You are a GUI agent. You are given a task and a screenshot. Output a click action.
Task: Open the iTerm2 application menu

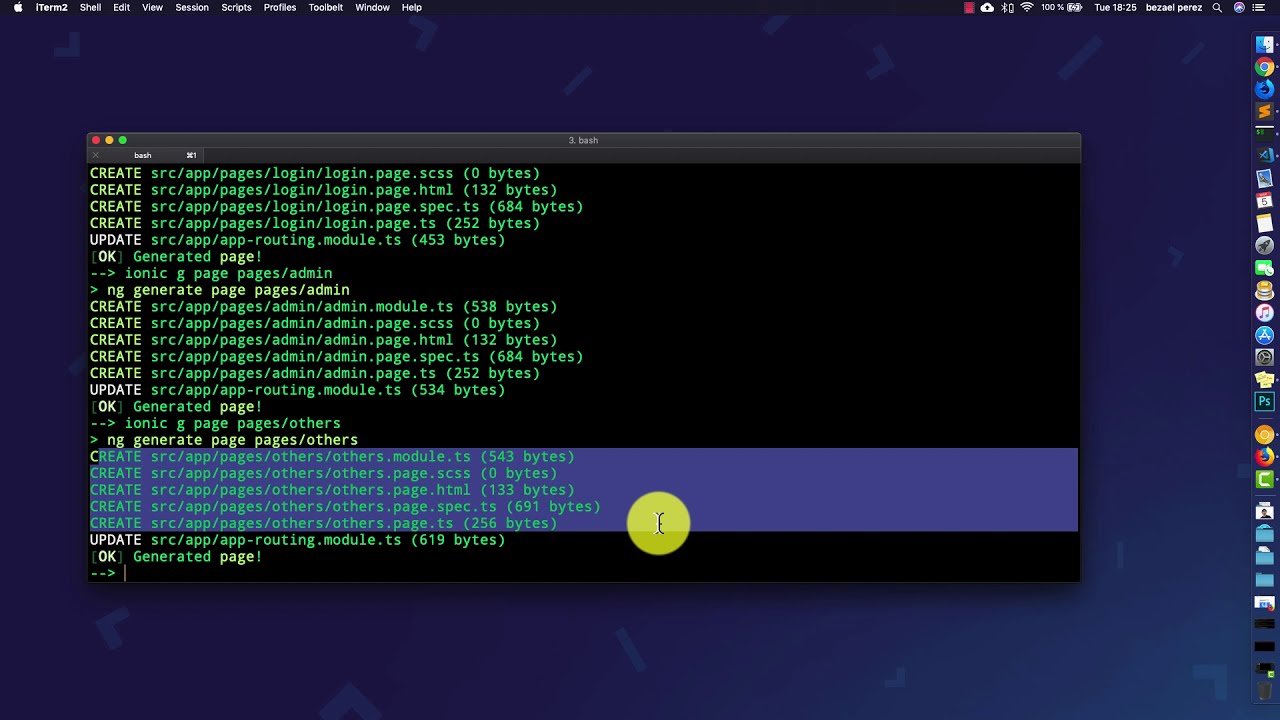point(51,7)
